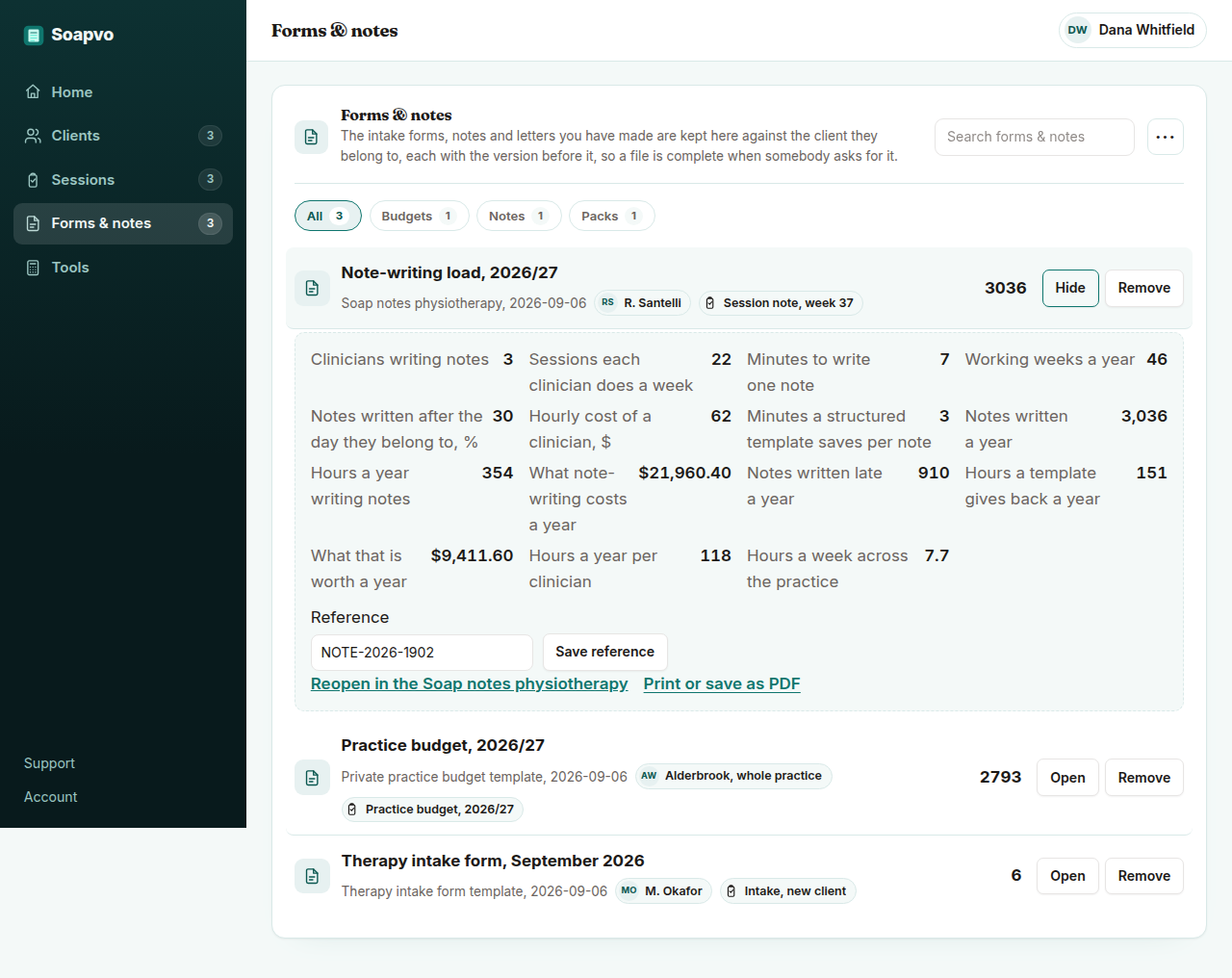Filter by Budgets tab
The image size is (1232, 978).
420,216
